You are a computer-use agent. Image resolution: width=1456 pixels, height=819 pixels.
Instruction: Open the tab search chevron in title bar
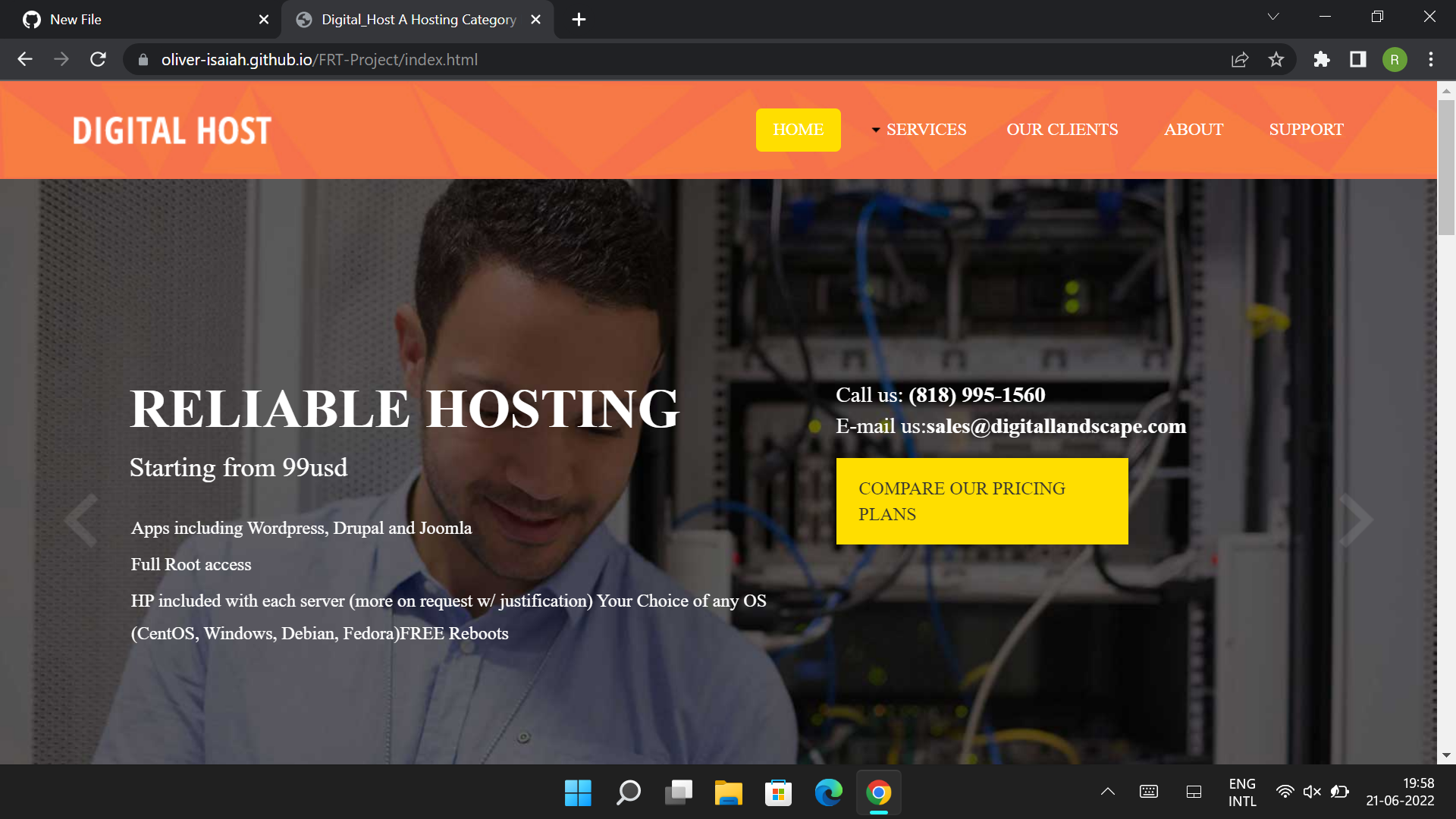1273,17
